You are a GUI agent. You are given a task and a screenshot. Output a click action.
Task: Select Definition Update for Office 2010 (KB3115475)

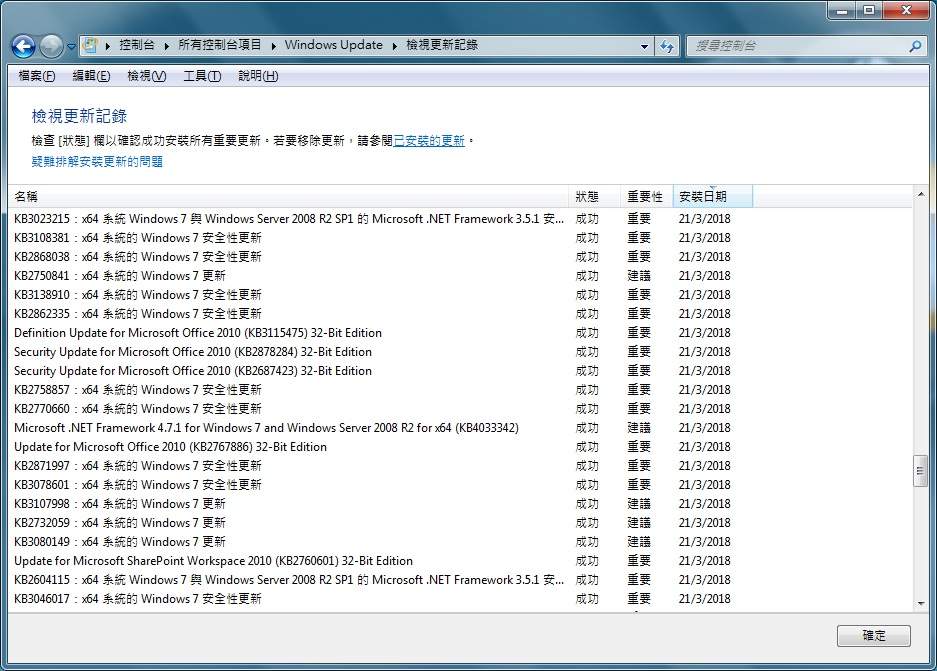click(460, 333)
